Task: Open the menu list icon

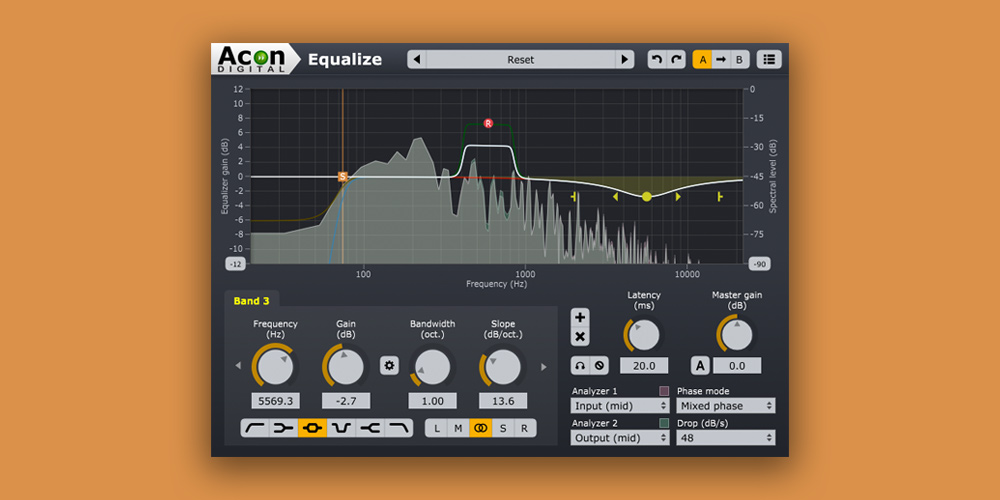Action: 769,59
